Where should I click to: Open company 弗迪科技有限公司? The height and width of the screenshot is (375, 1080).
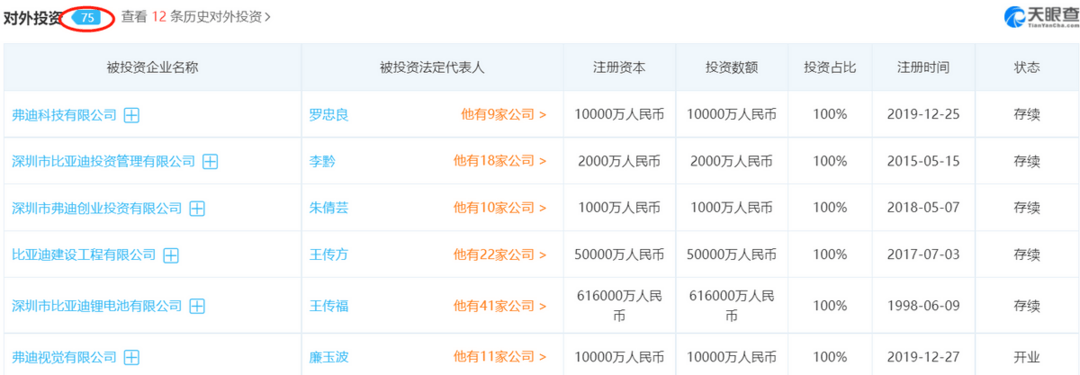tap(64, 115)
